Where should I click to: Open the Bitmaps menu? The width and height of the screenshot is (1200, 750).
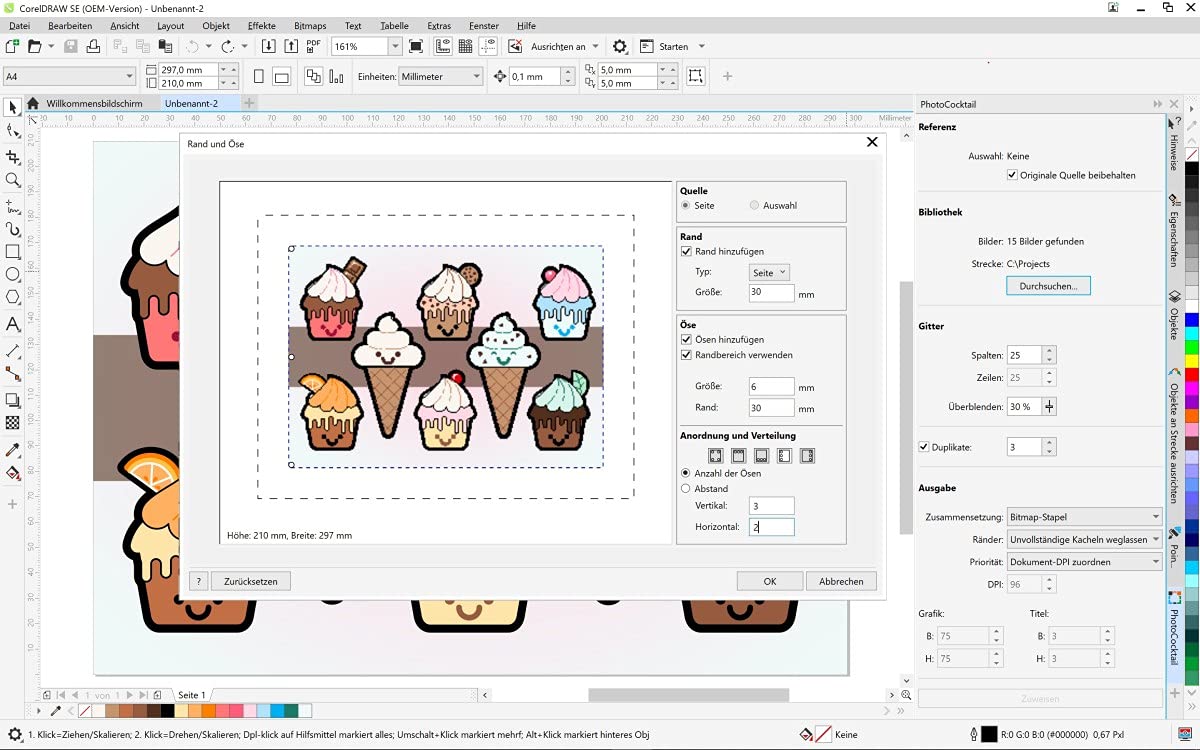click(x=310, y=25)
